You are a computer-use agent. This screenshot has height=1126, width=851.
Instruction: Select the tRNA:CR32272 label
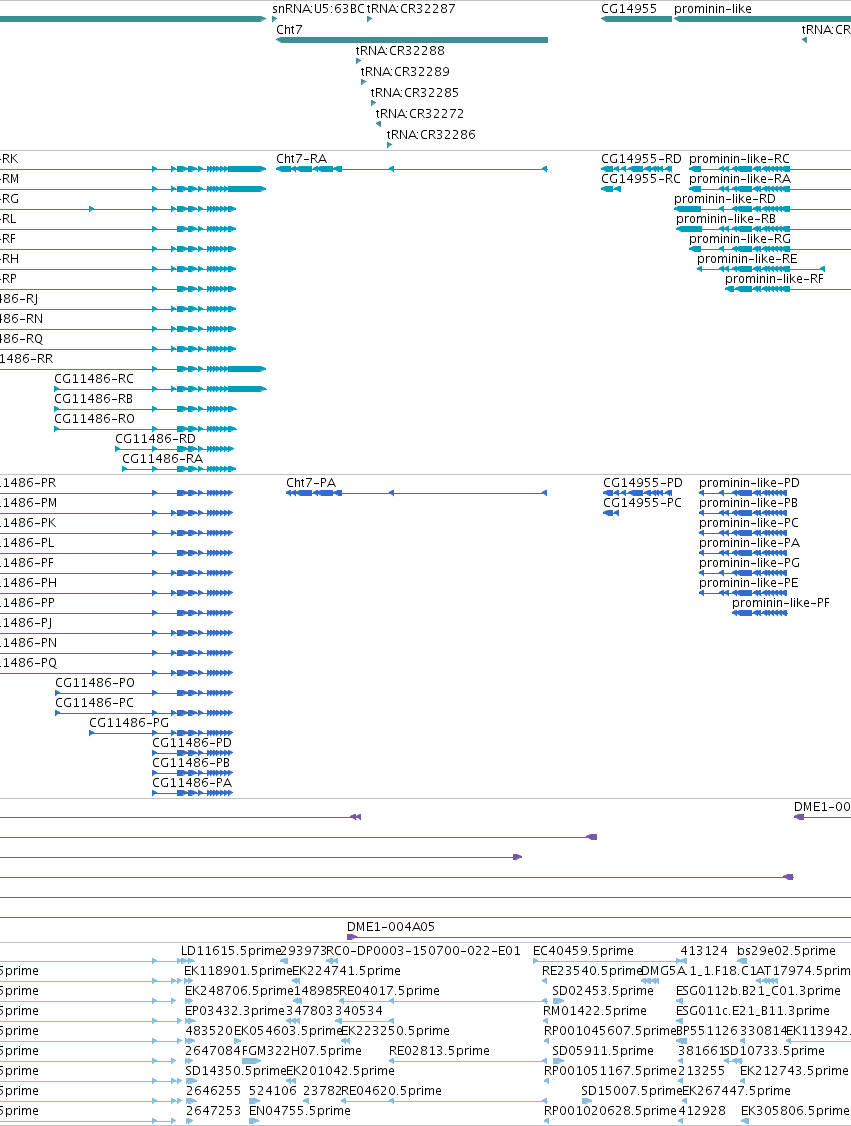(x=419, y=113)
